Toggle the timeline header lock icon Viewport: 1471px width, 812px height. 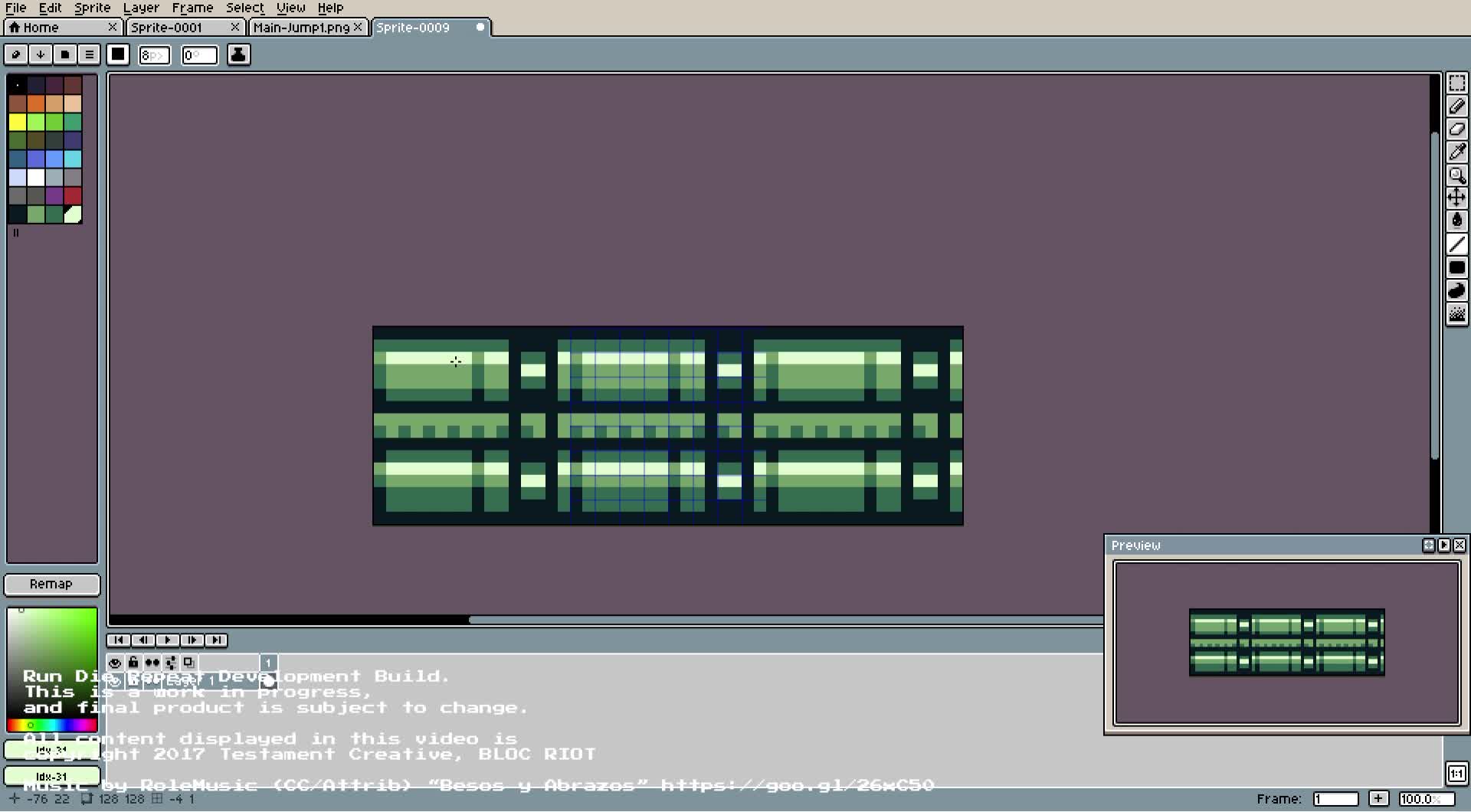(133, 663)
